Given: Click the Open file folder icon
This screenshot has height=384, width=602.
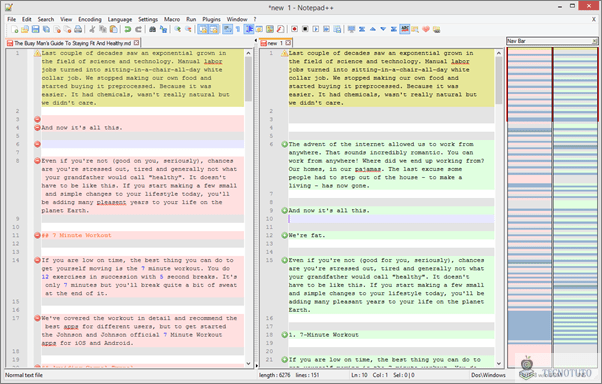Looking at the screenshot, I should coord(25,29).
